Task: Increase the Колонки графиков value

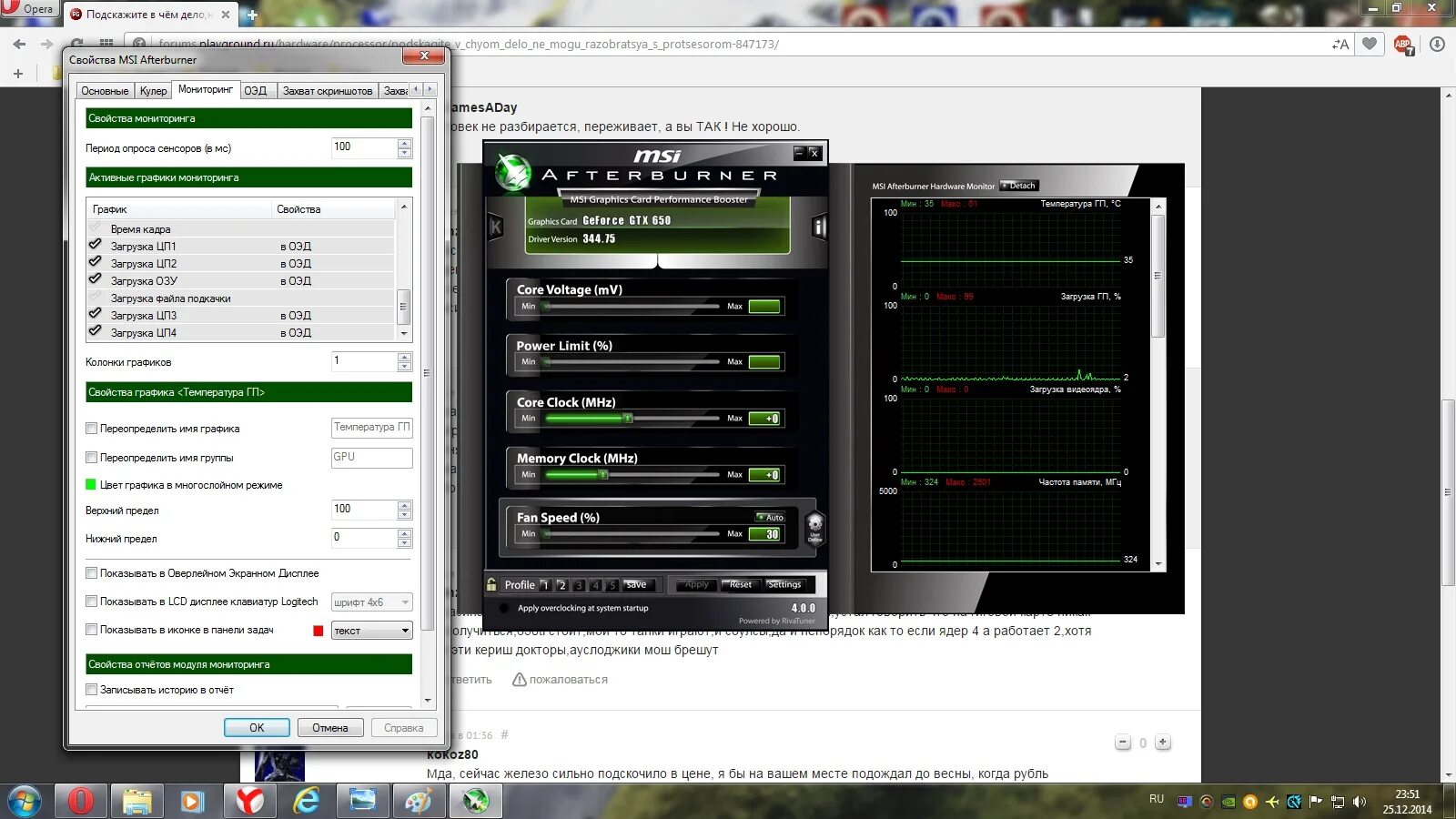Action: [405, 357]
